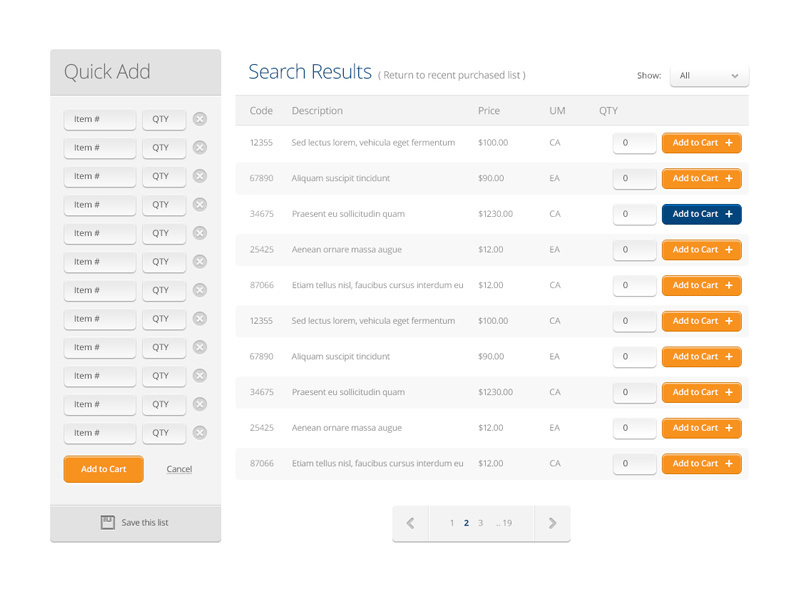This screenshot has height=600, width=800.
Task: Add item 67890 to the cart
Action: (701, 178)
